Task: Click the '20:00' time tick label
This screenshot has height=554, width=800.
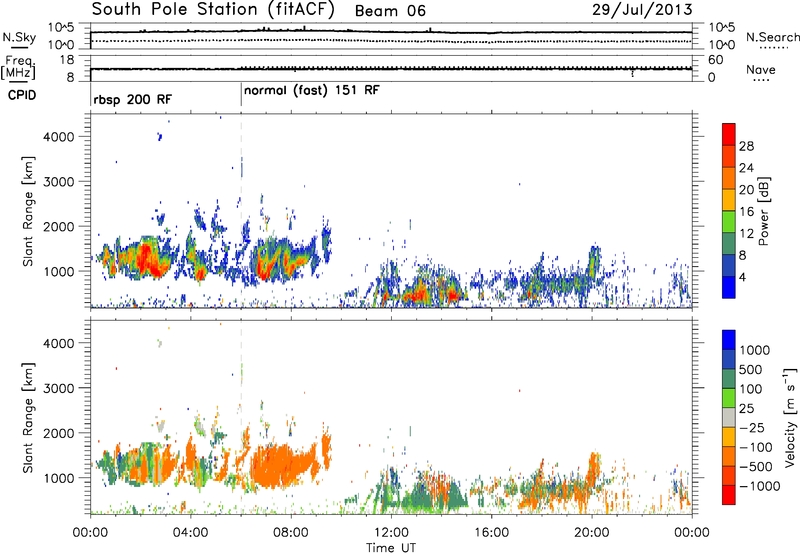Action: 591,533
